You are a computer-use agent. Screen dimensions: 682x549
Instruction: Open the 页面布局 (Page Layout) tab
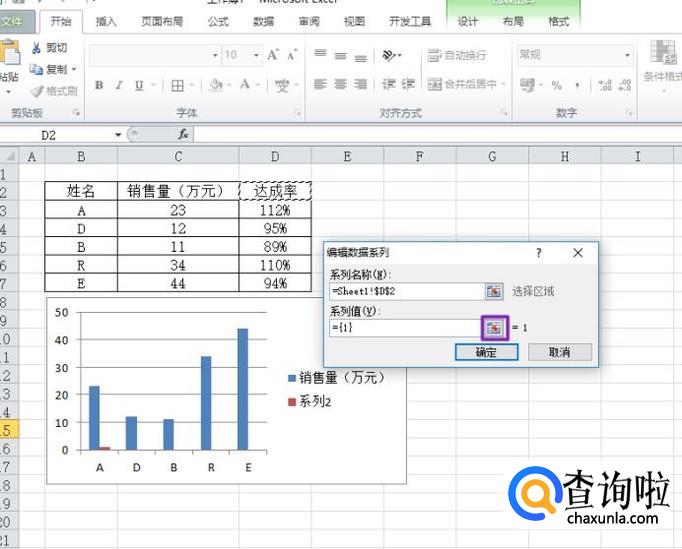(x=163, y=21)
